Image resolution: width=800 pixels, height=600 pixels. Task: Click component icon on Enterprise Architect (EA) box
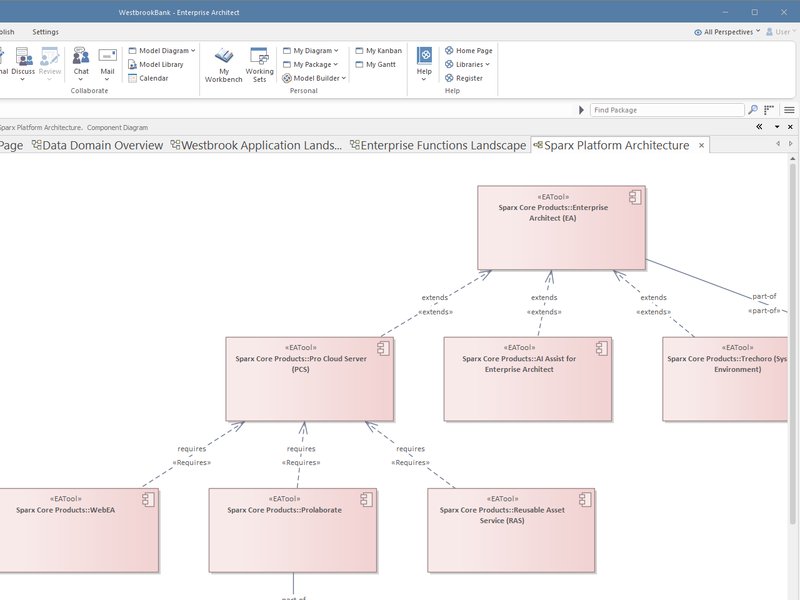(635, 197)
